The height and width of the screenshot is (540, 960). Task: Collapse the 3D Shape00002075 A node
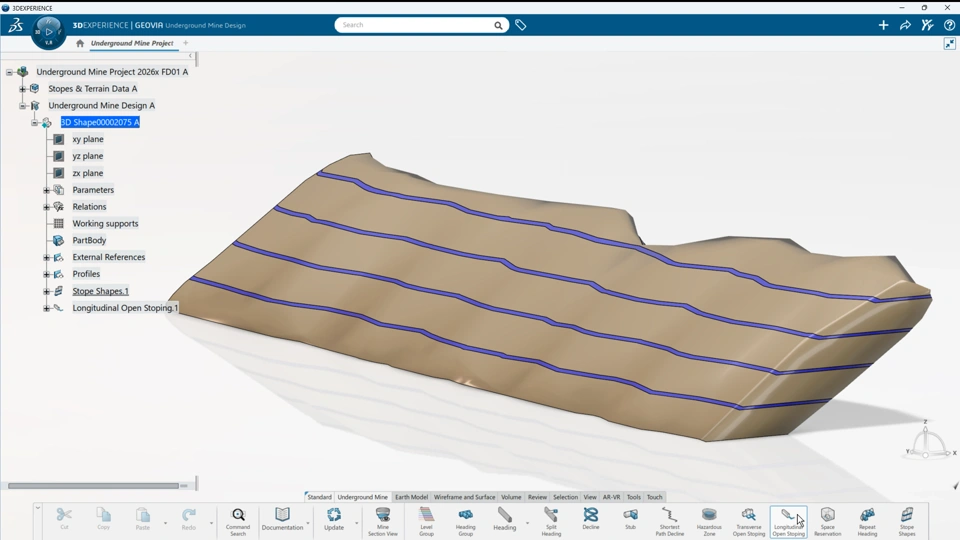coord(34,122)
